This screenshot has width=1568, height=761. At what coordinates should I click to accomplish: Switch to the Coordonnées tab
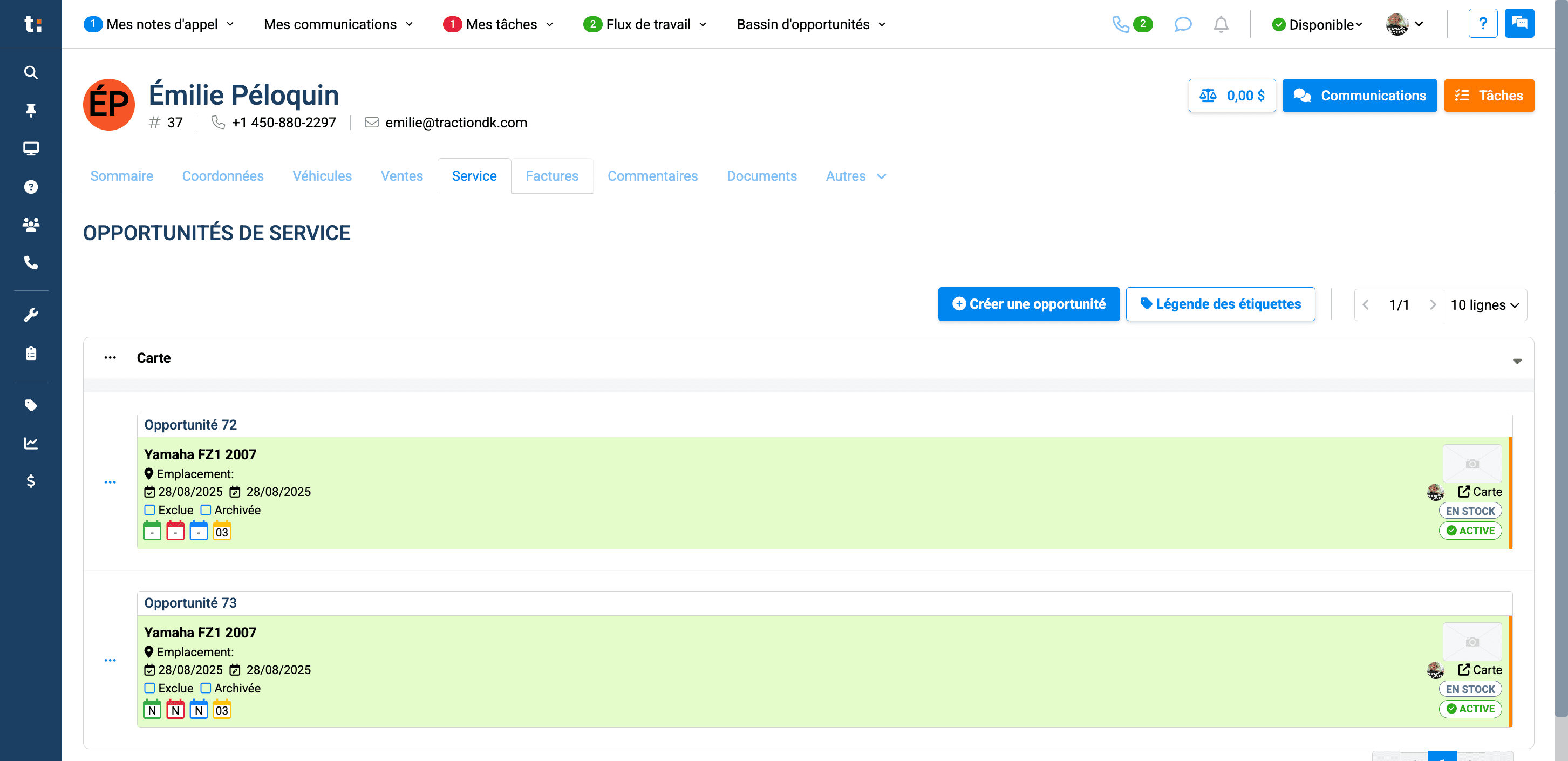223,176
